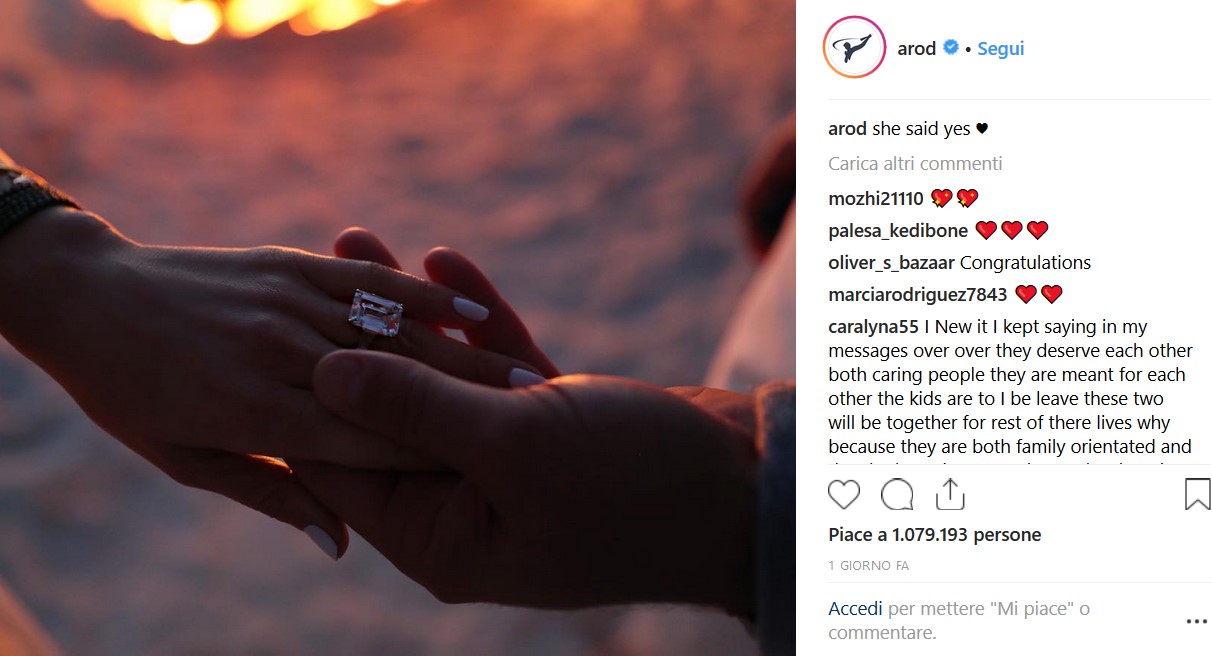1212x656 pixels.
Task: Open caralyna55 commenter profile
Action: coord(874,327)
